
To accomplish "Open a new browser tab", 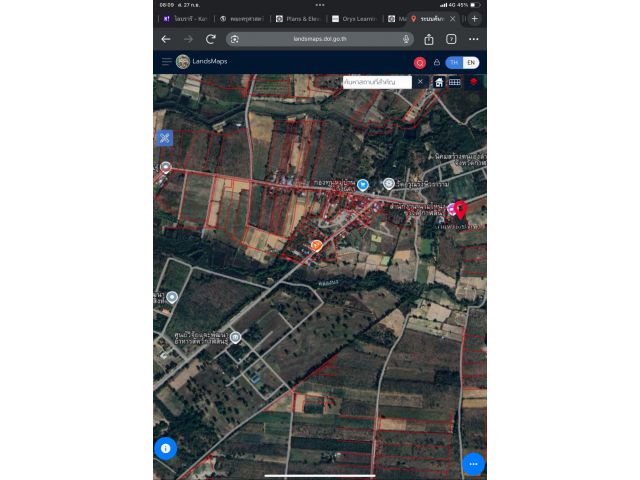I will pos(475,19).
